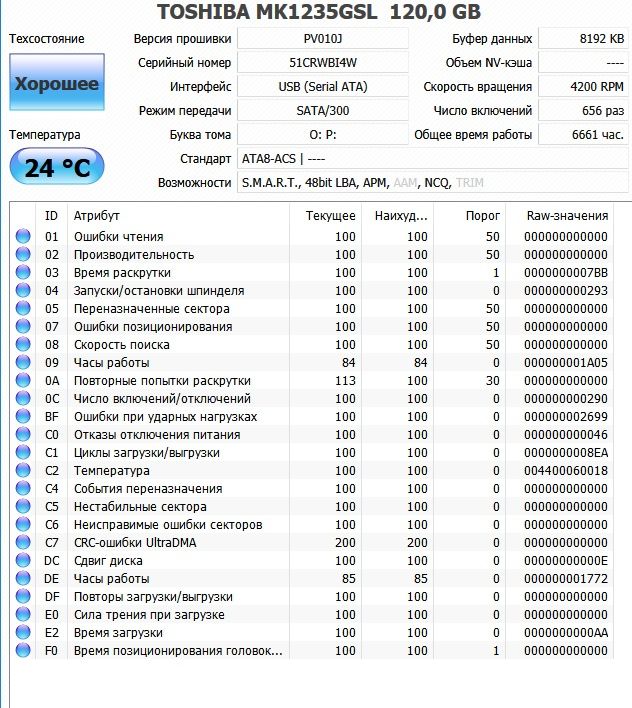The height and width of the screenshot is (708, 632).
Task: Click the volume letter field O: P:
Action: click(323, 134)
